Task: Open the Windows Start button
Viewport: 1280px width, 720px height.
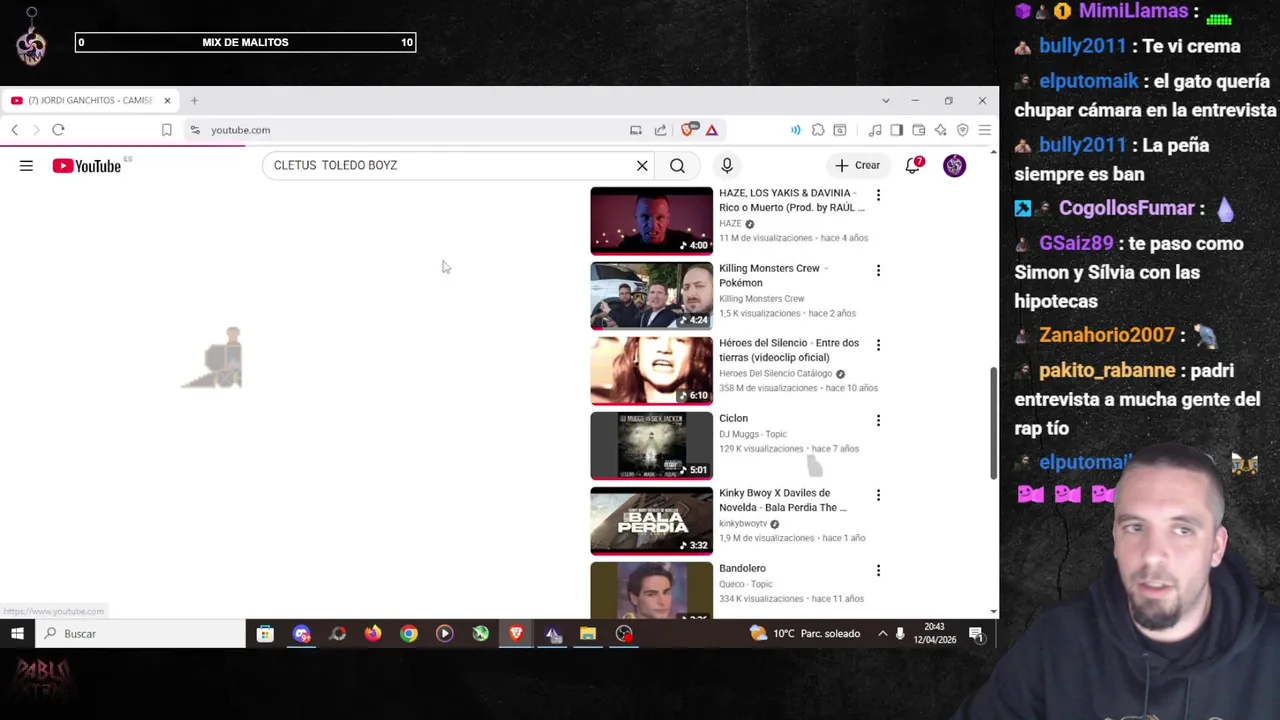Action: pyautogui.click(x=17, y=634)
